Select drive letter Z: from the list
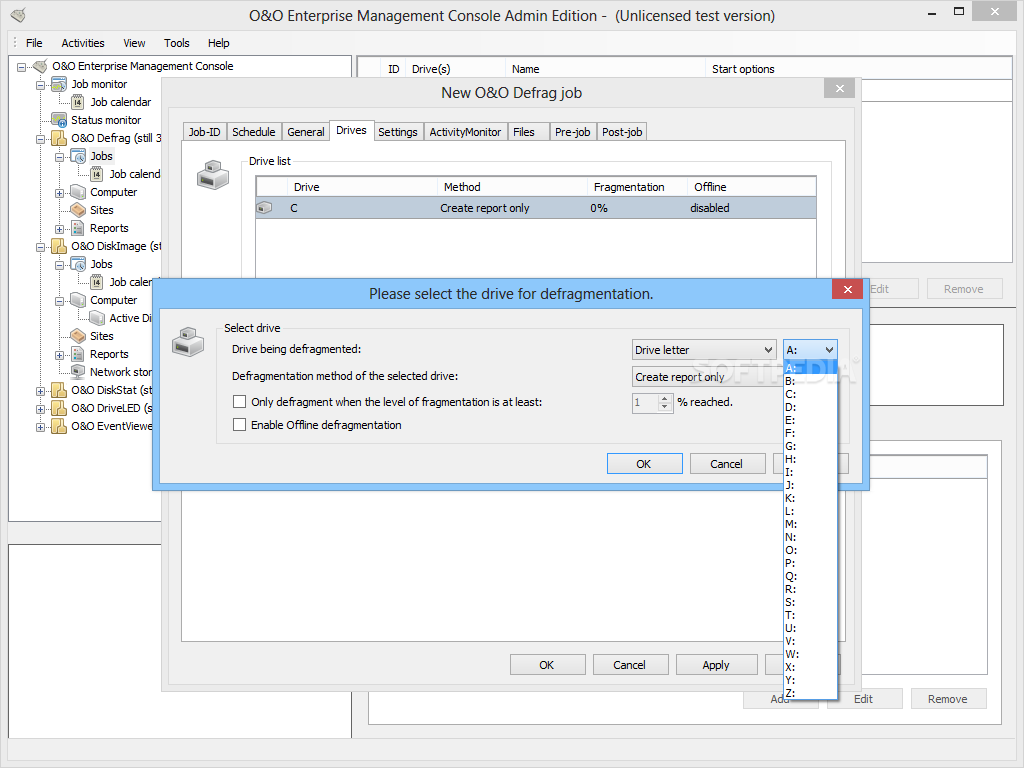This screenshot has height=768, width=1024. (x=810, y=693)
